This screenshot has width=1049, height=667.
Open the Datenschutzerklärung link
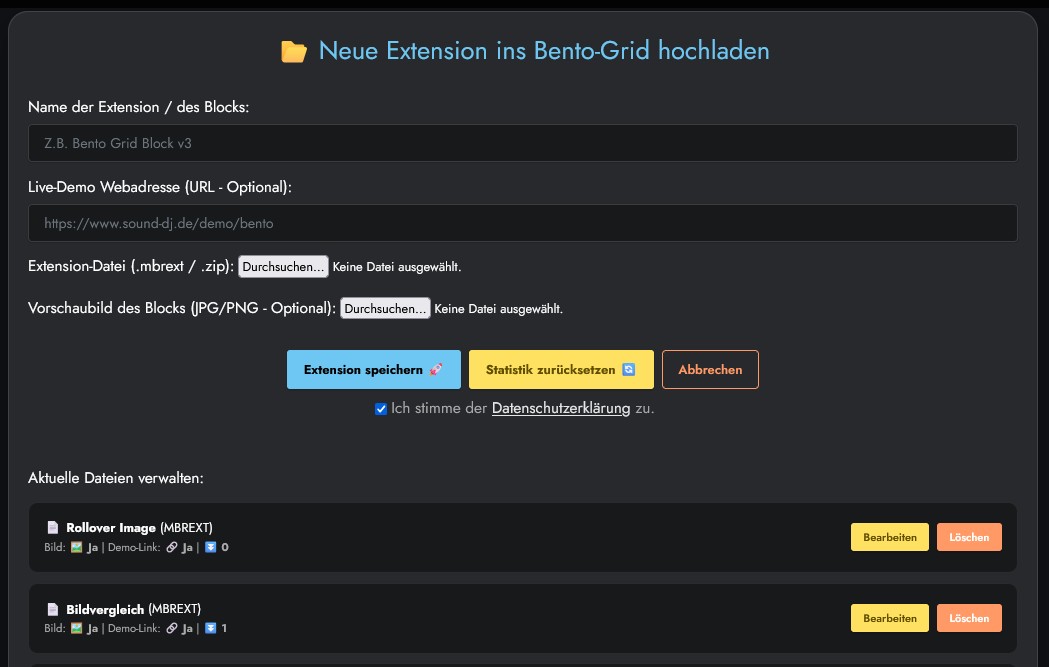pyautogui.click(x=561, y=408)
